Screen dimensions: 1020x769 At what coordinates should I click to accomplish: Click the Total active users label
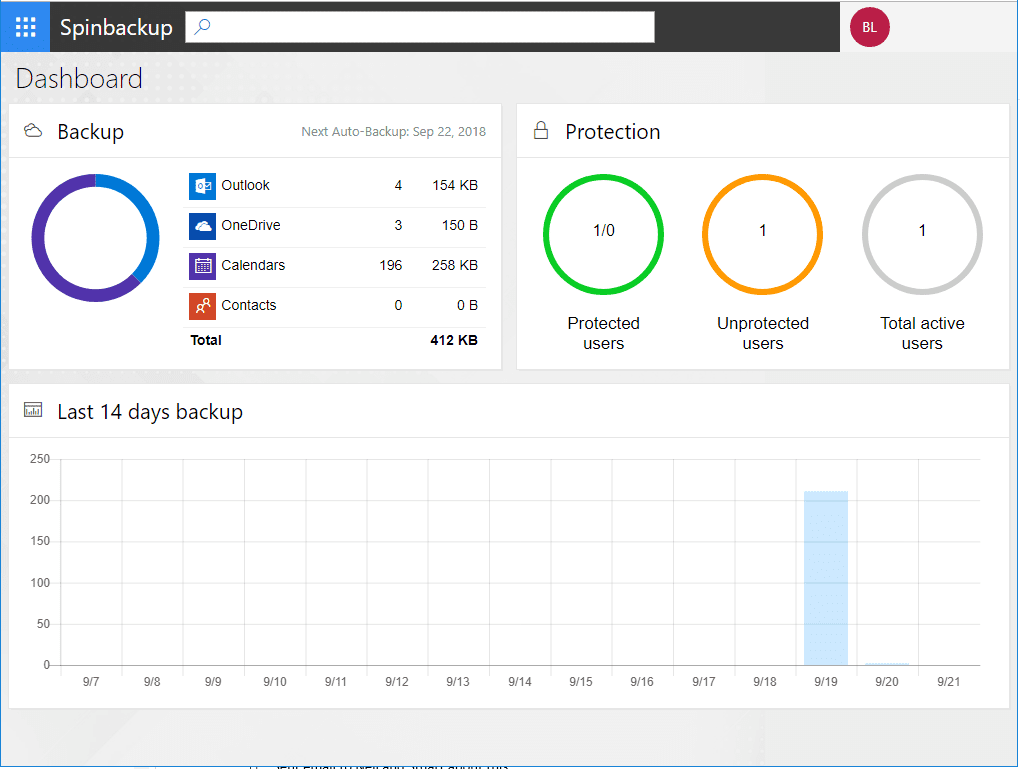[x=922, y=333]
